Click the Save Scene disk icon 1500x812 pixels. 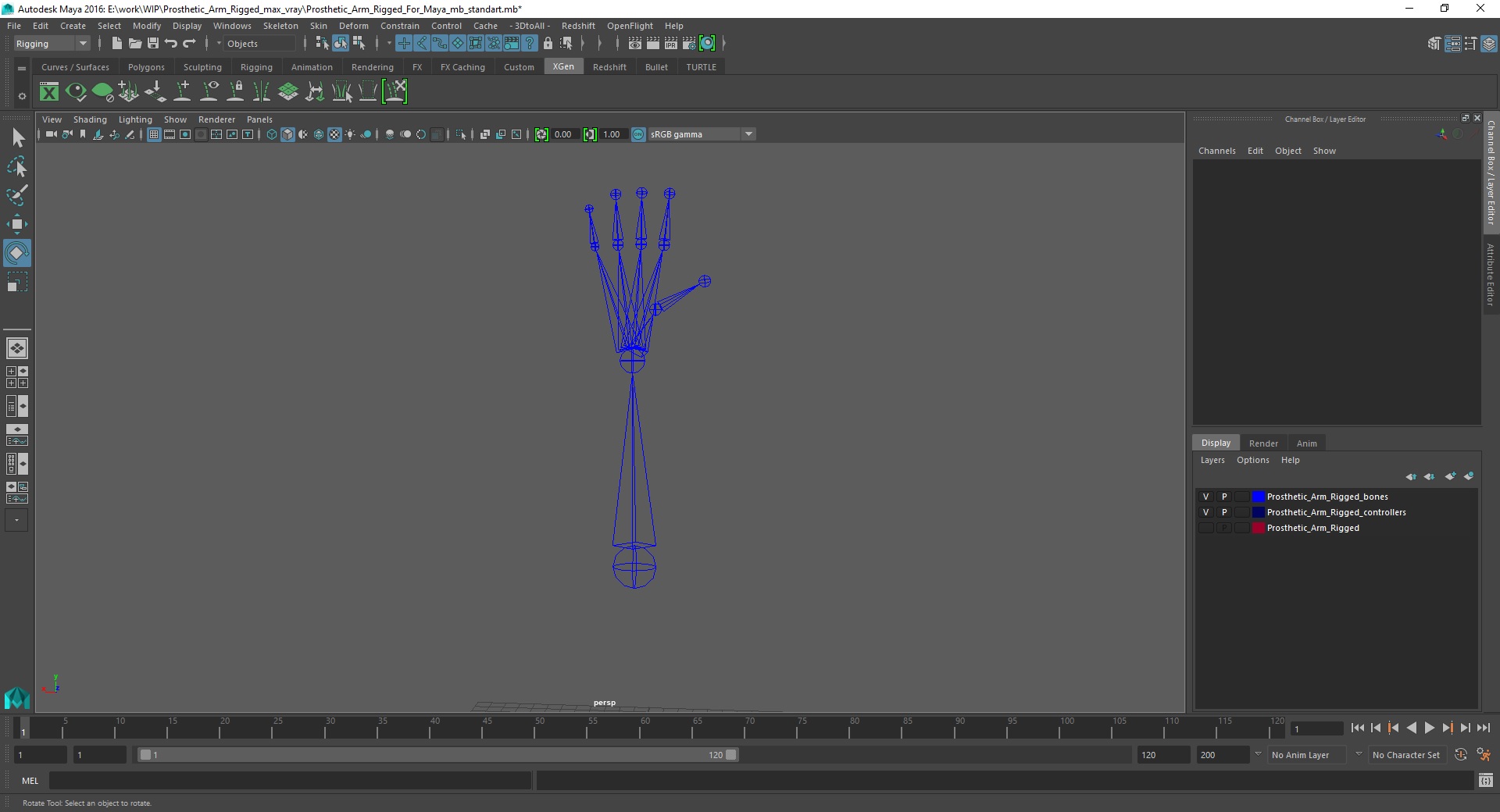click(153, 44)
